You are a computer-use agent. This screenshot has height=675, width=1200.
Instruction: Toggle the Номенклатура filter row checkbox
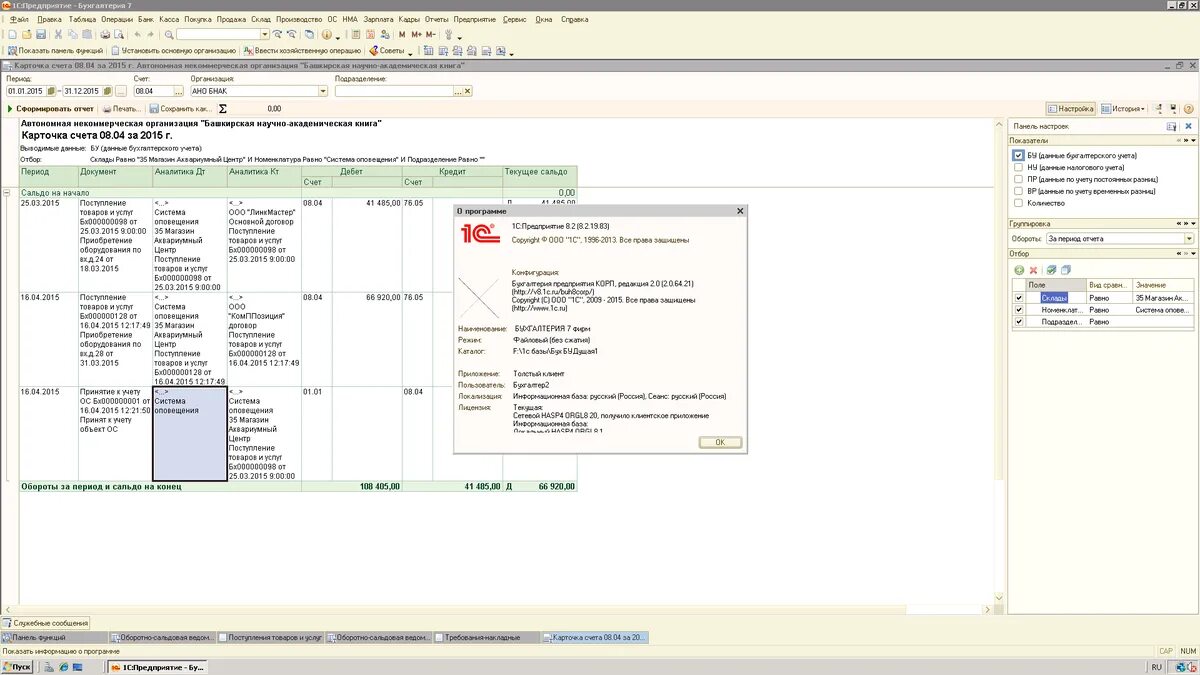[1019, 309]
